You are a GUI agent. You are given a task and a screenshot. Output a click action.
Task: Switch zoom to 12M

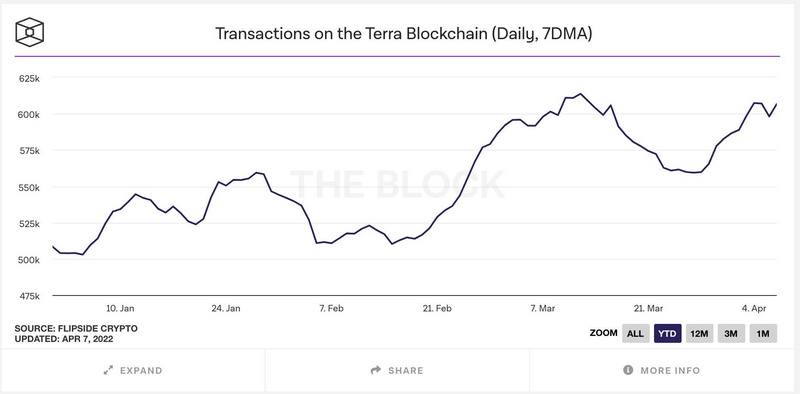point(699,333)
